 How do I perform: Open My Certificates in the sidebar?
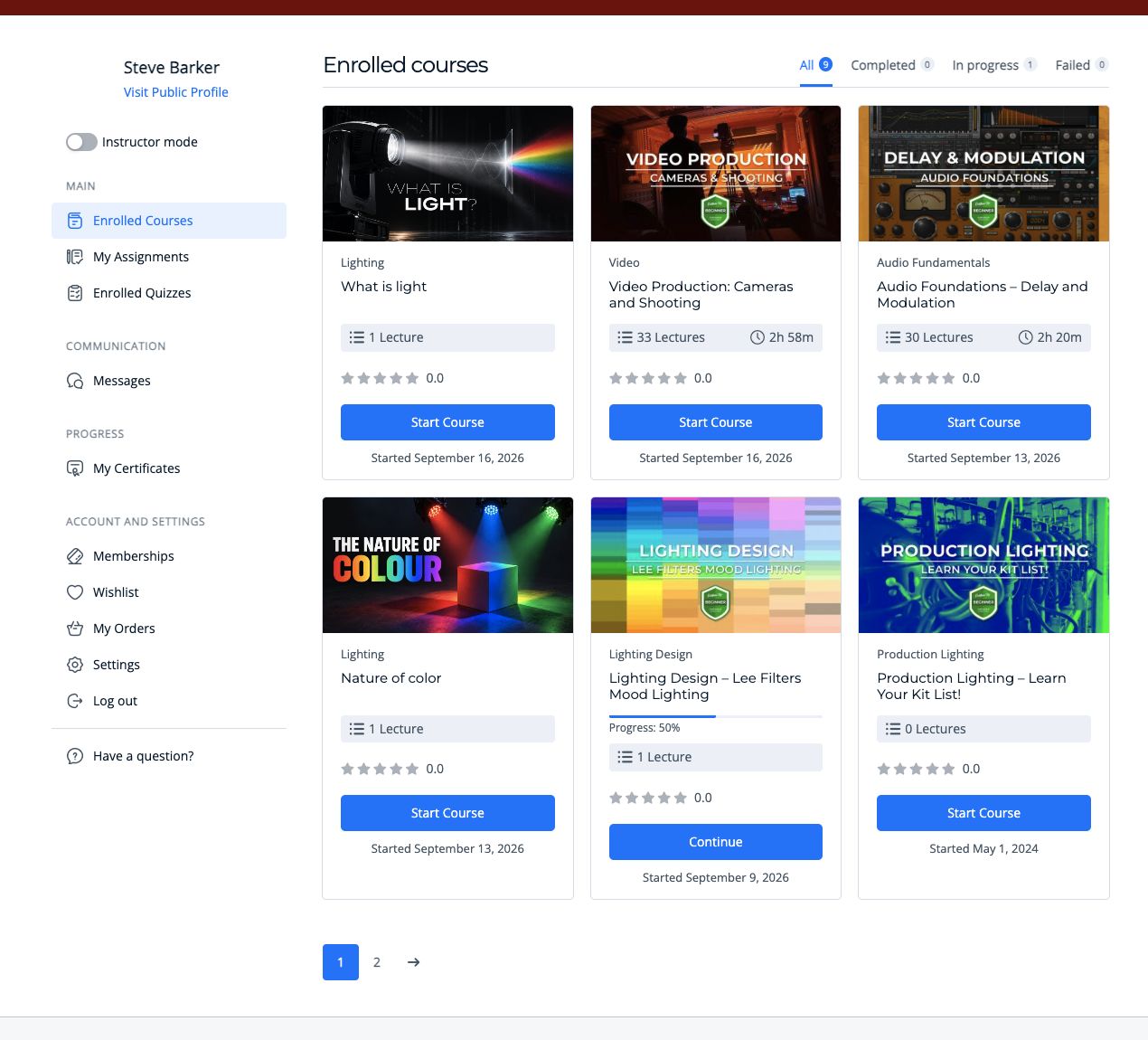tap(169, 468)
